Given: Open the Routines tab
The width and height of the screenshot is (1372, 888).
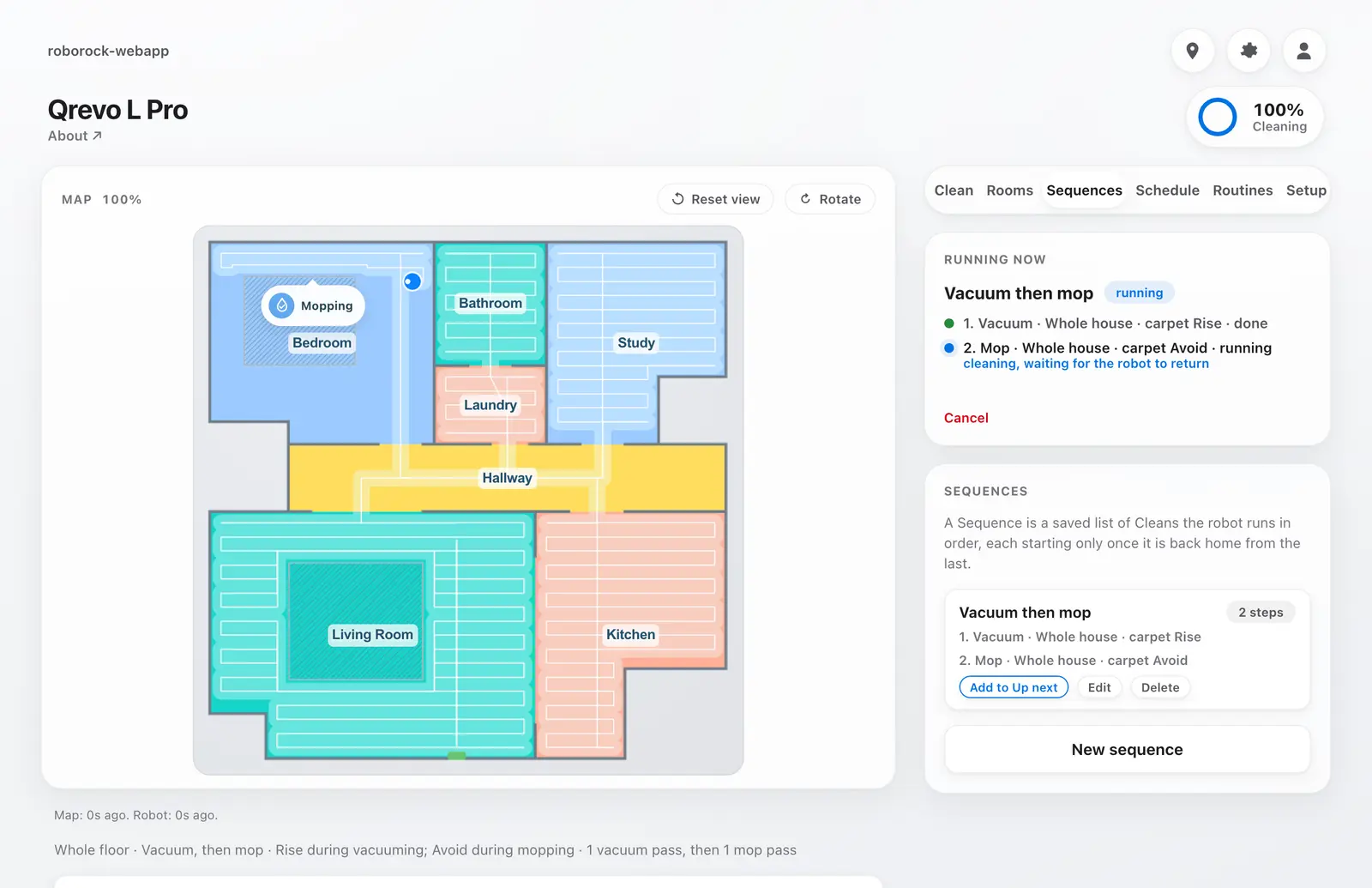Looking at the screenshot, I should pos(1243,190).
